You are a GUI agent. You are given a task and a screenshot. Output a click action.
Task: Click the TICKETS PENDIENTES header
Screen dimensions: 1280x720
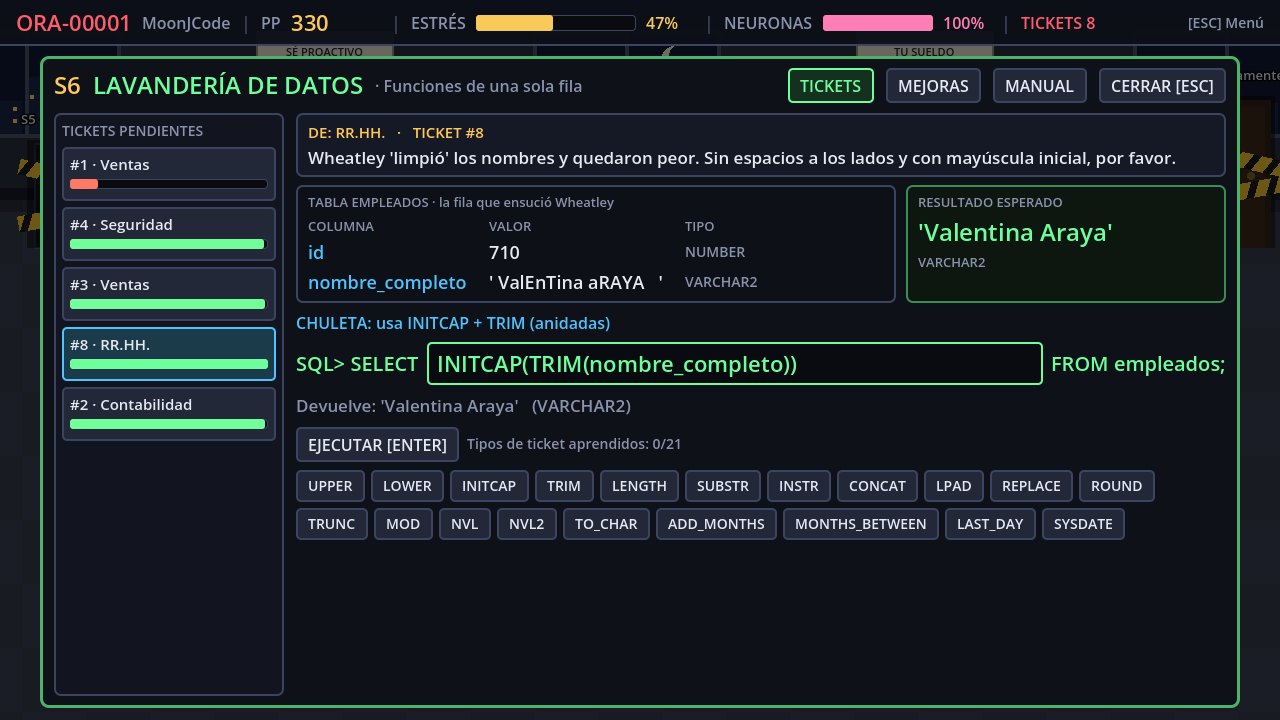click(132, 131)
